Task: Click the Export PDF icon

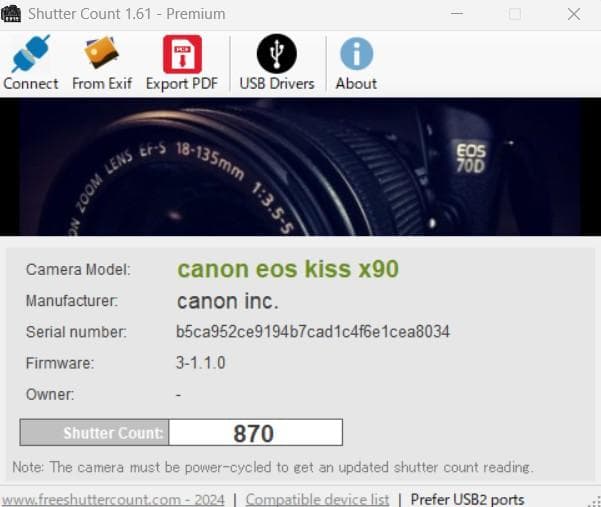Action: [182, 54]
